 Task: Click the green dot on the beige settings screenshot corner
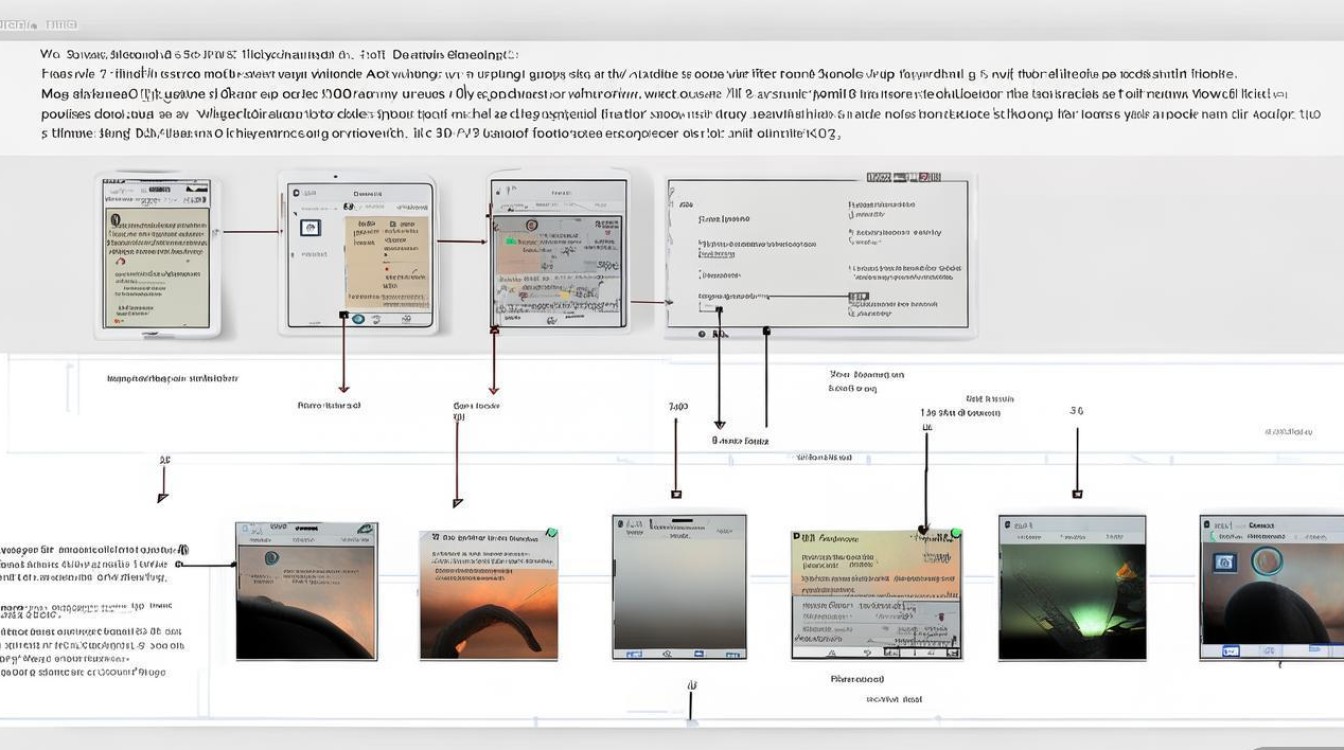(955, 534)
